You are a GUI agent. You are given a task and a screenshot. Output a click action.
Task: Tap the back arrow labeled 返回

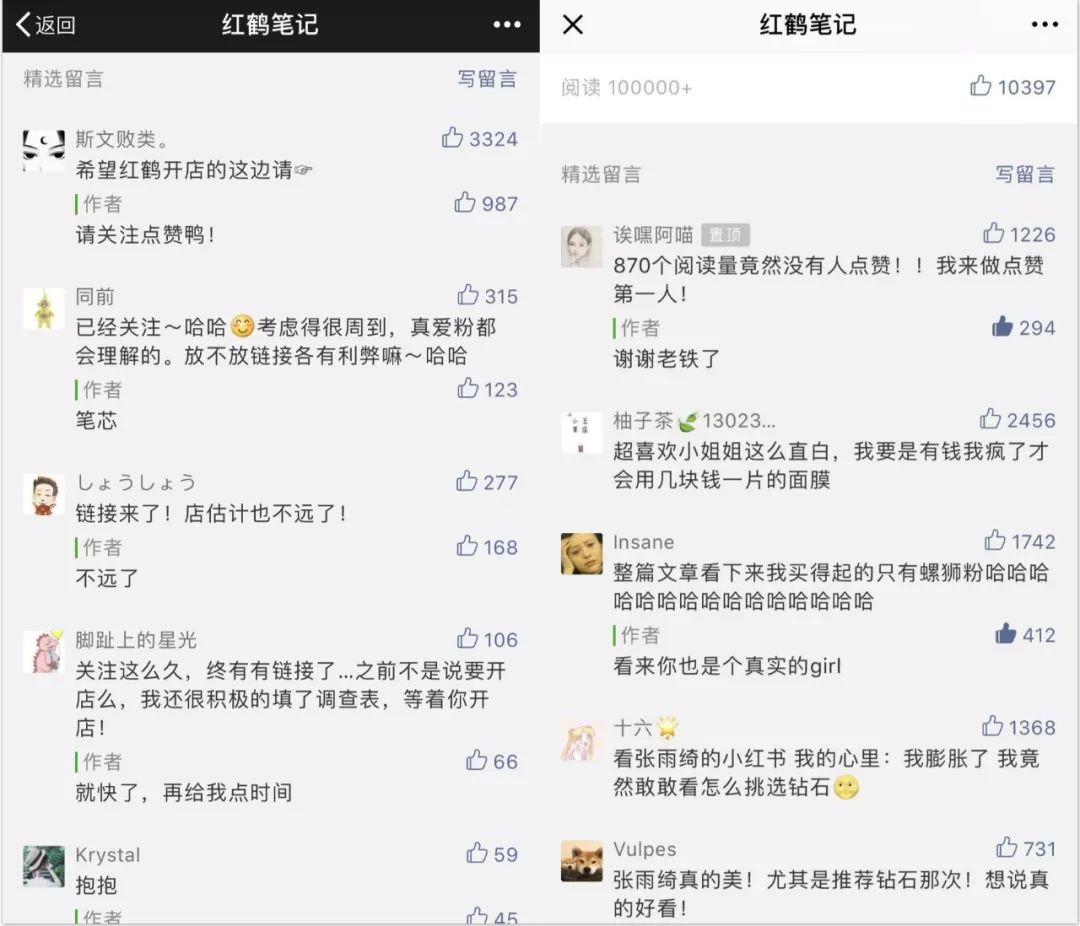(45, 25)
